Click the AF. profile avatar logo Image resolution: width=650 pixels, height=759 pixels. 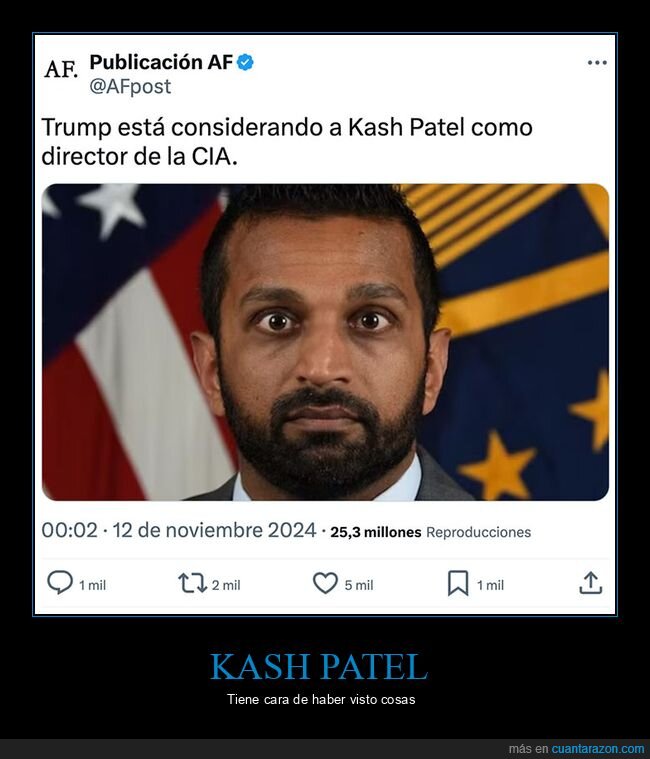(x=61, y=69)
